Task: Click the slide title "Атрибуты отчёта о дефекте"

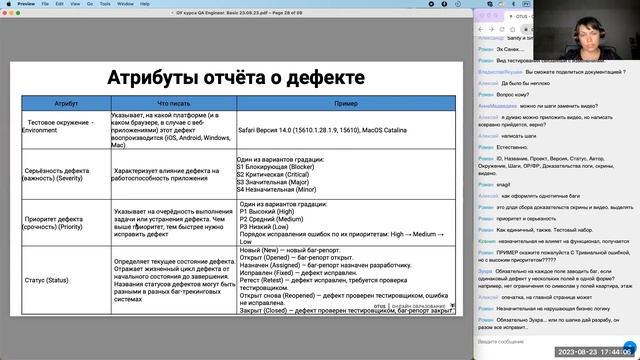Action: tap(236, 78)
